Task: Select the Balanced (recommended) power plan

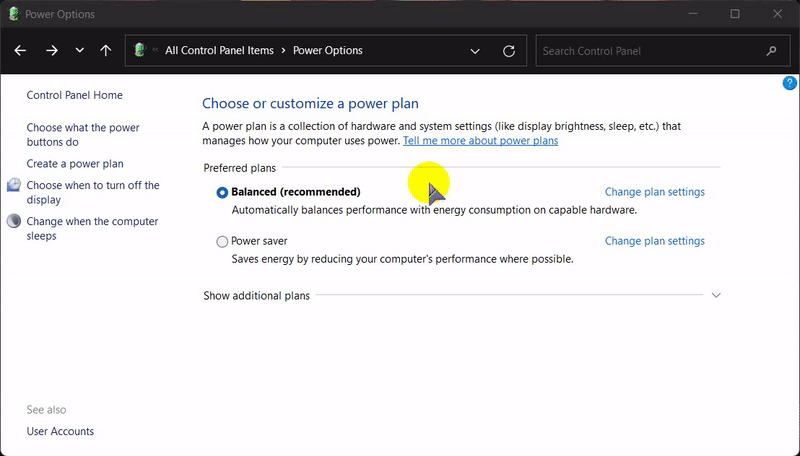Action: 222,192
